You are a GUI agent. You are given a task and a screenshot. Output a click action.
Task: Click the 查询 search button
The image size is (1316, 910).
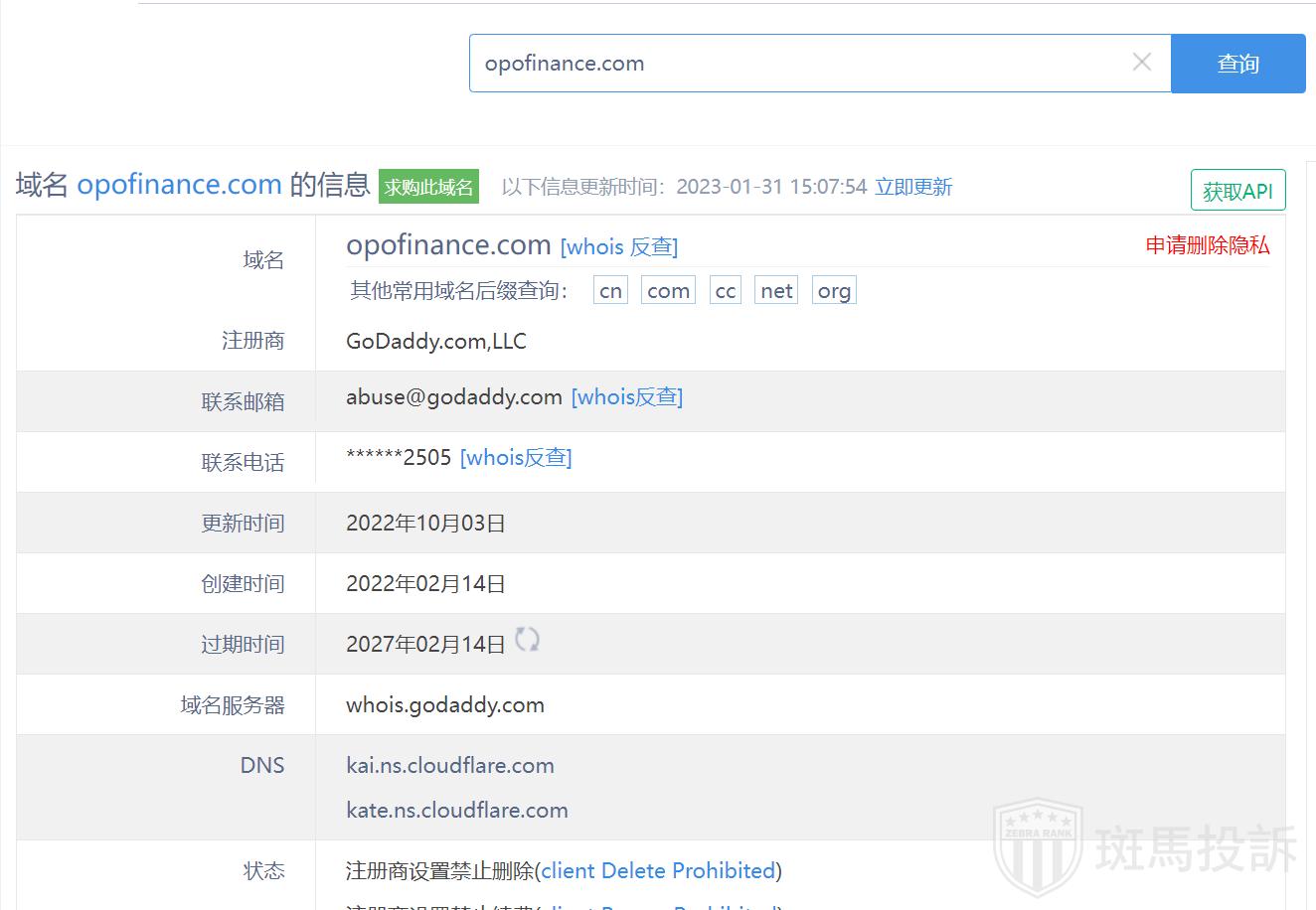[1237, 64]
